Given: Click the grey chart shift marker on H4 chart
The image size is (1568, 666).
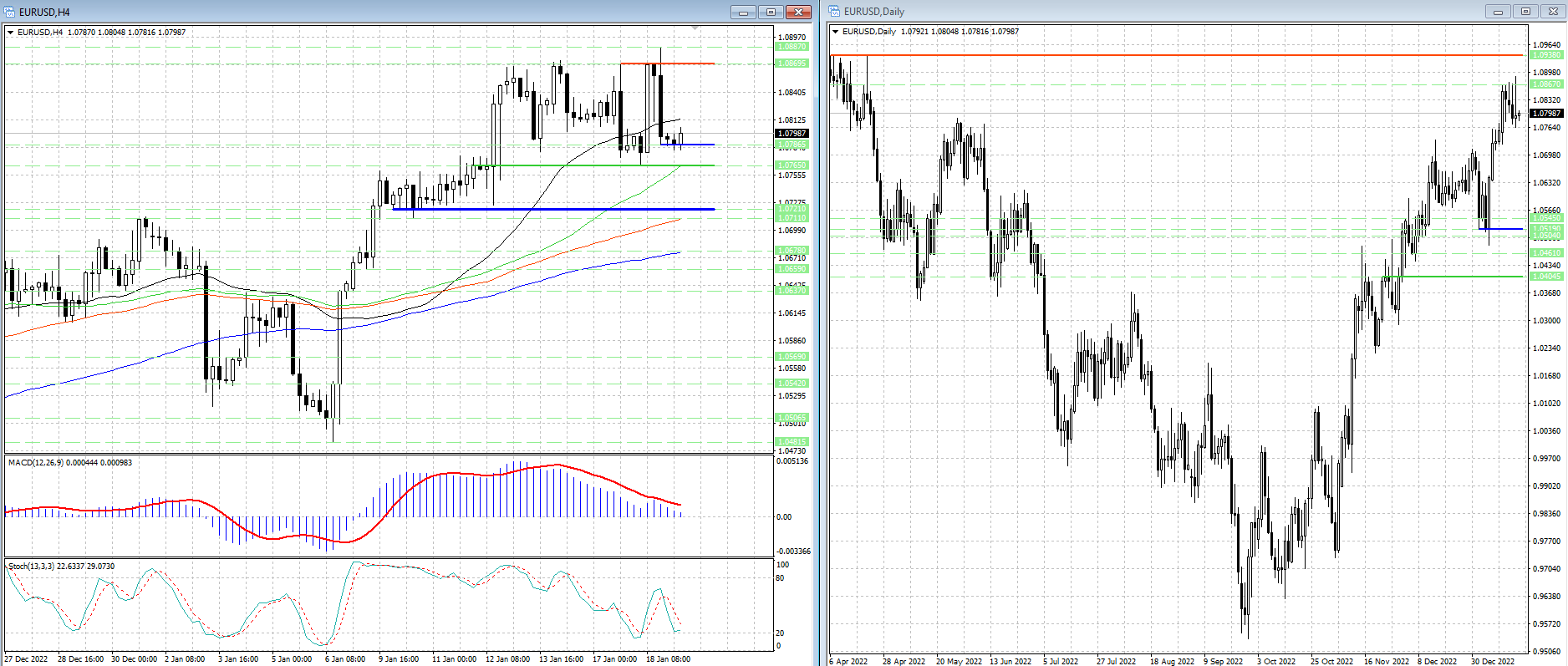Looking at the screenshot, I should pos(695,28).
